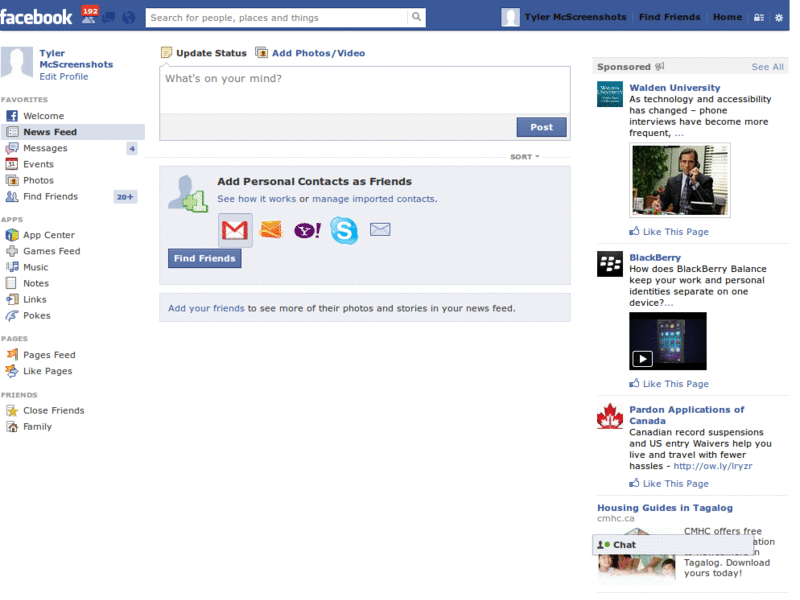
Task: Expand the SORT dropdown
Action: coord(524,157)
